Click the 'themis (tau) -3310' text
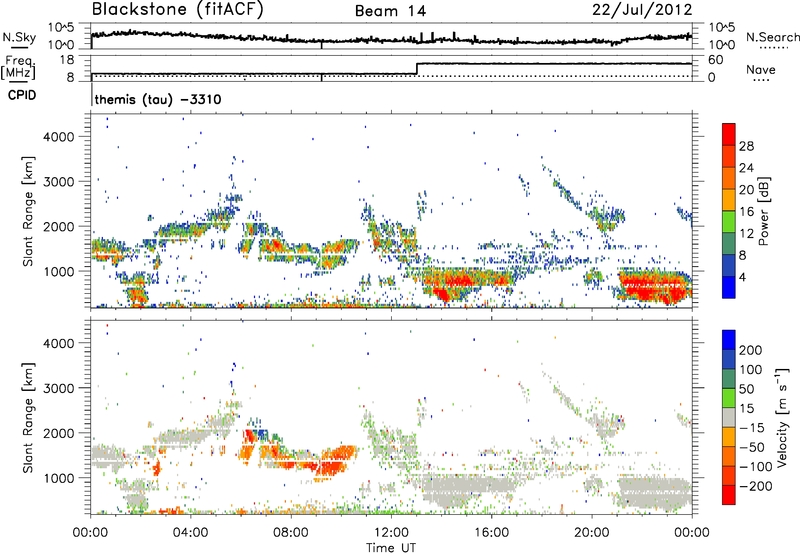800x554 pixels. [158, 99]
